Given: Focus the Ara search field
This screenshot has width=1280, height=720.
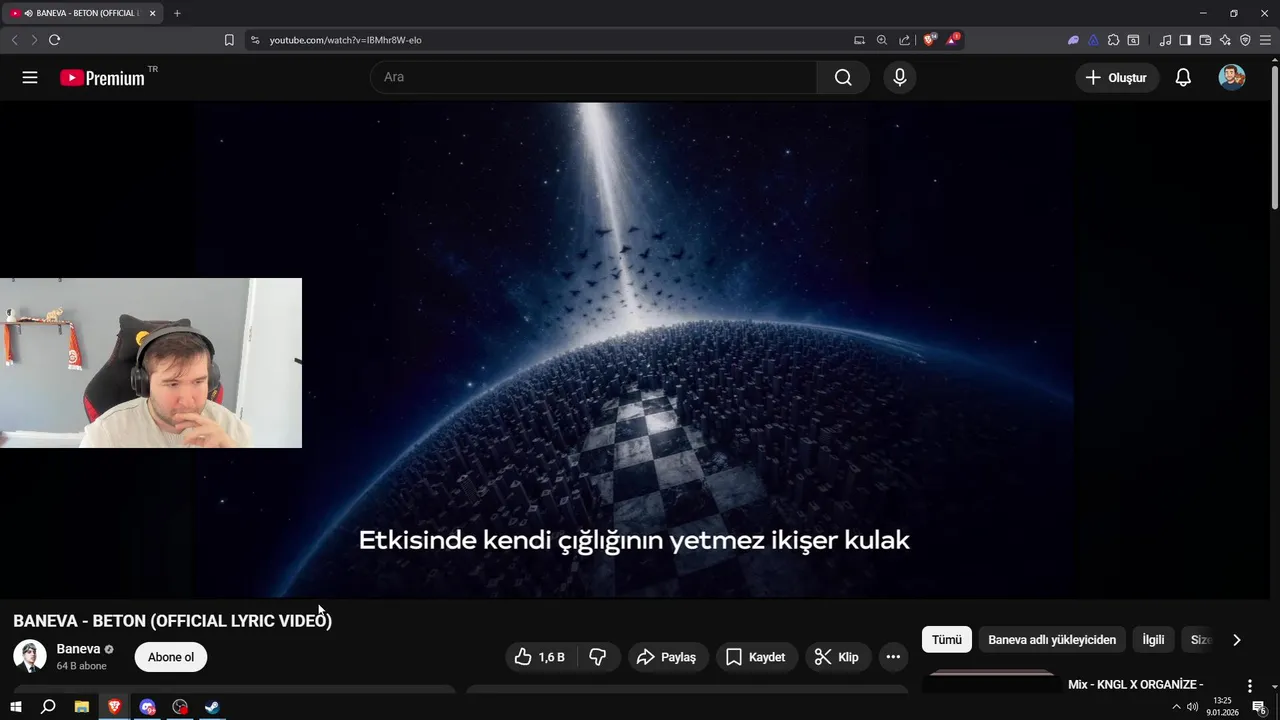Looking at the screenshot, I should click(x=594, y=77).
